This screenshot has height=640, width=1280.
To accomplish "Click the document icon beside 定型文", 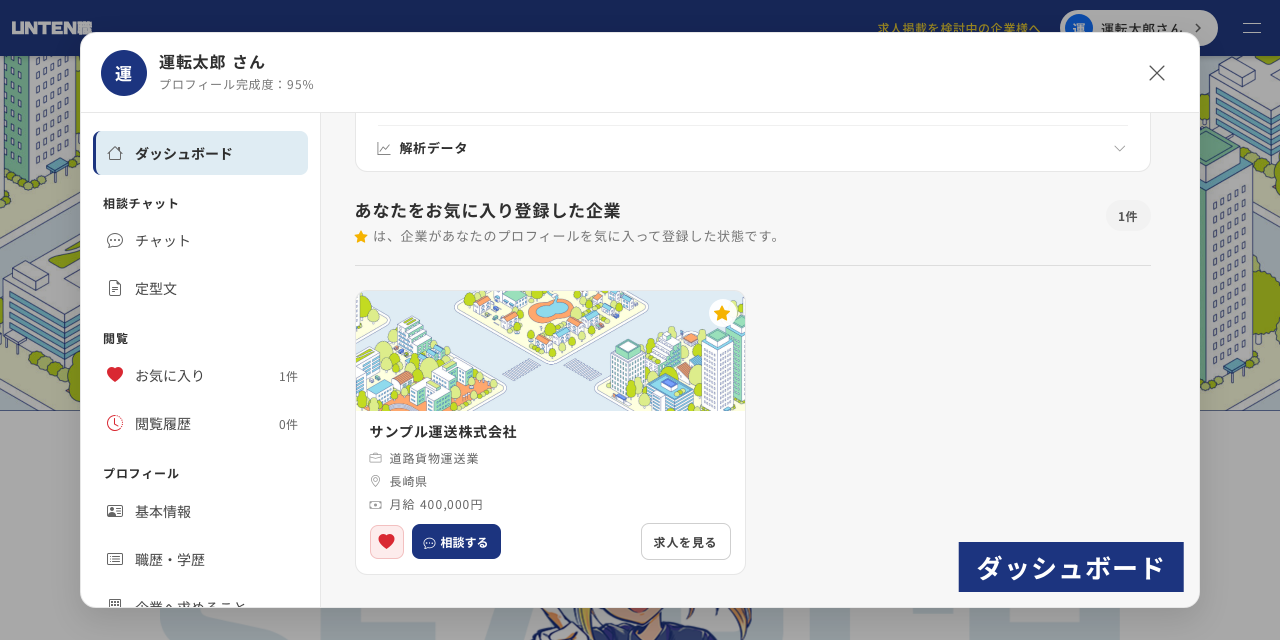I will click(x=115, y=288).
